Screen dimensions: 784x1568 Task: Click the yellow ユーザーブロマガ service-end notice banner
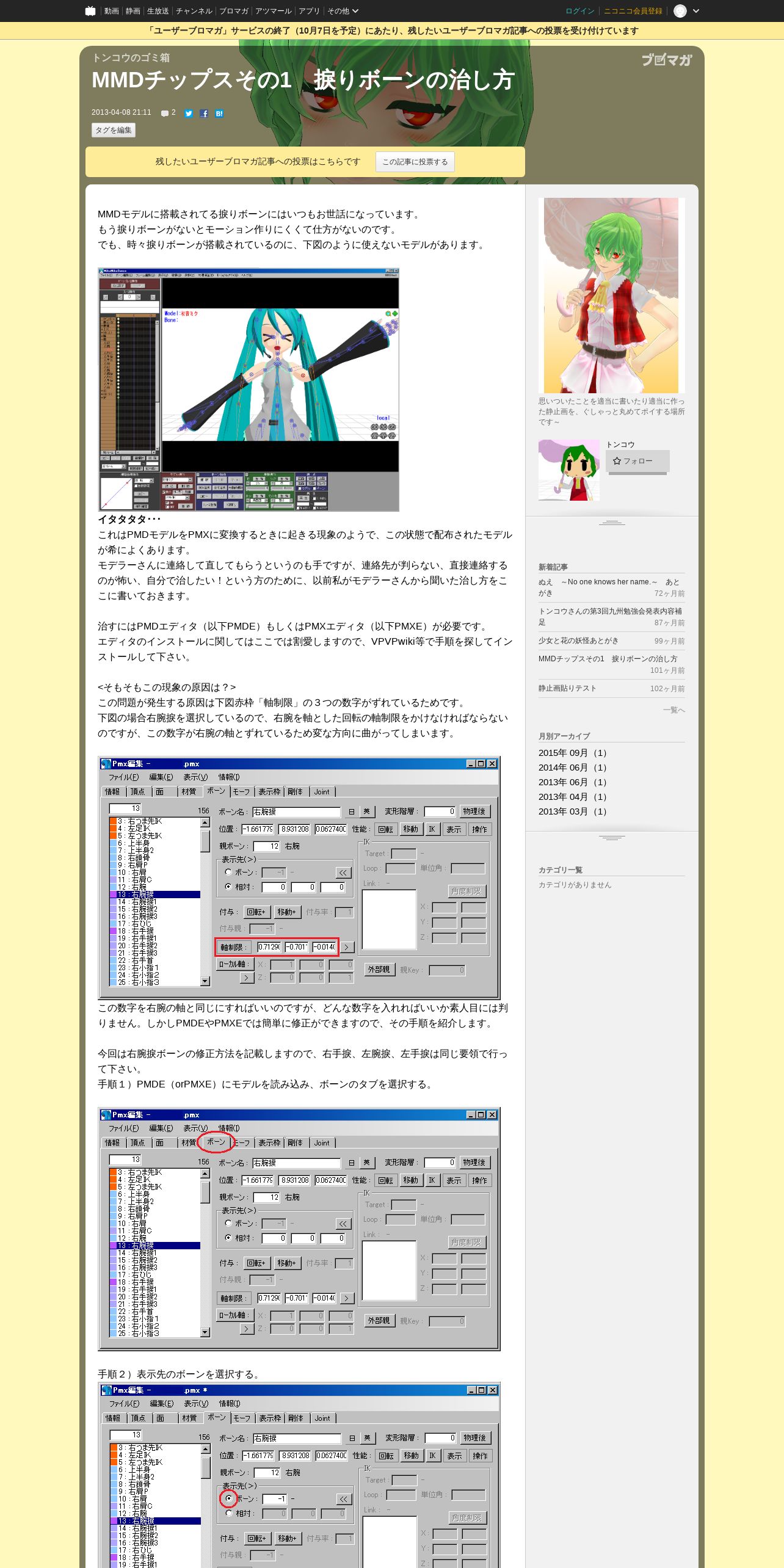click(392, 31)
